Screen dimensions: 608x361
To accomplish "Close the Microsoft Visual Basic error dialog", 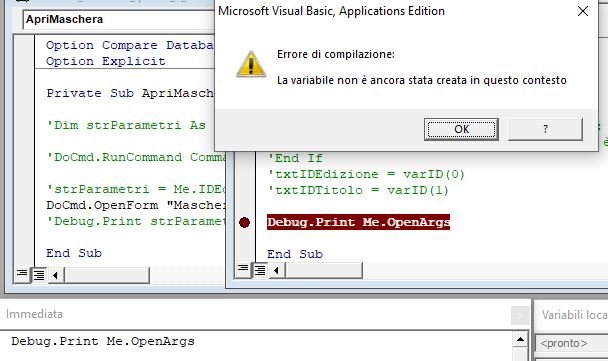I will pos(583,11).
